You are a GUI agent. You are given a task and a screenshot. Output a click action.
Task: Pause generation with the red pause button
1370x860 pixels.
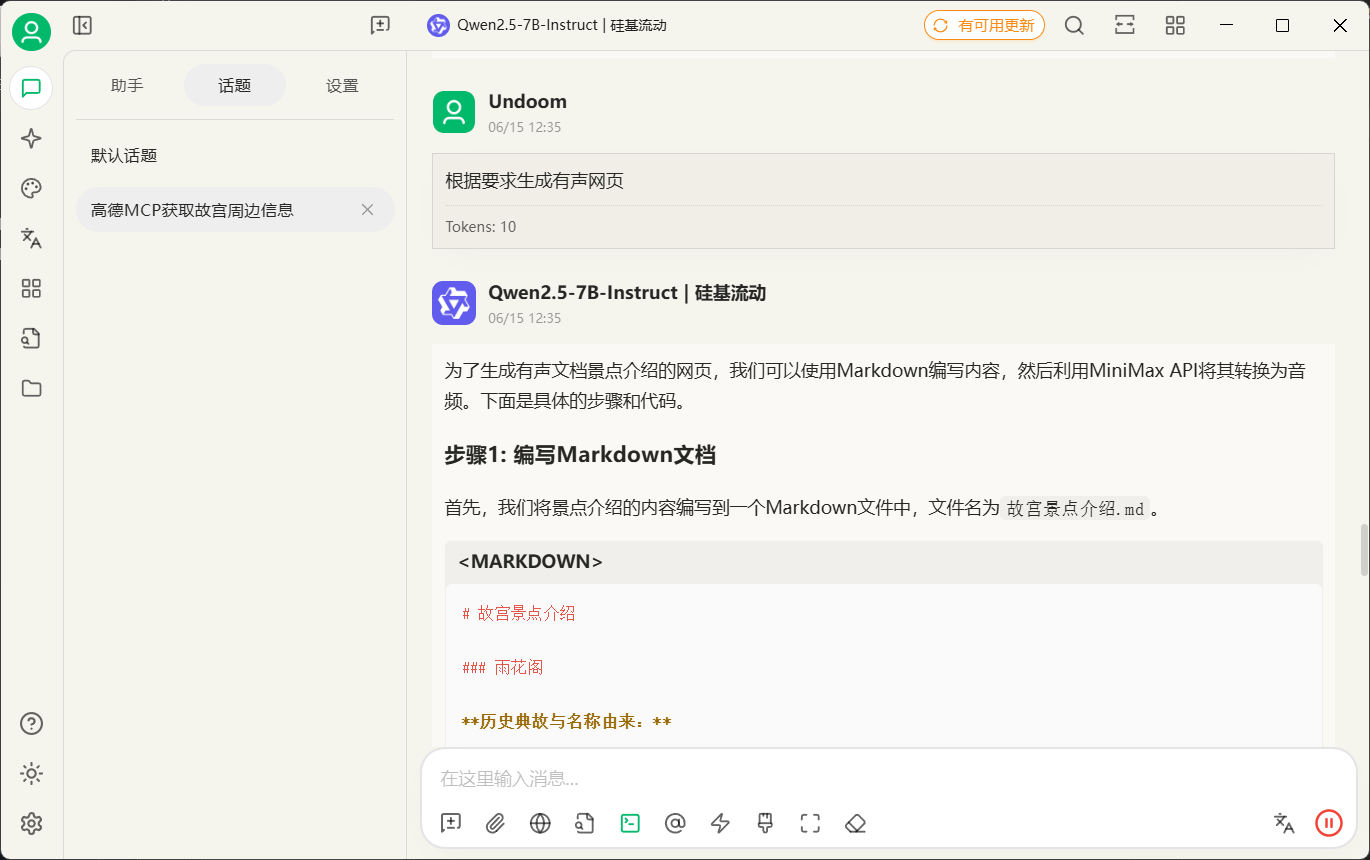[1329, 823]
